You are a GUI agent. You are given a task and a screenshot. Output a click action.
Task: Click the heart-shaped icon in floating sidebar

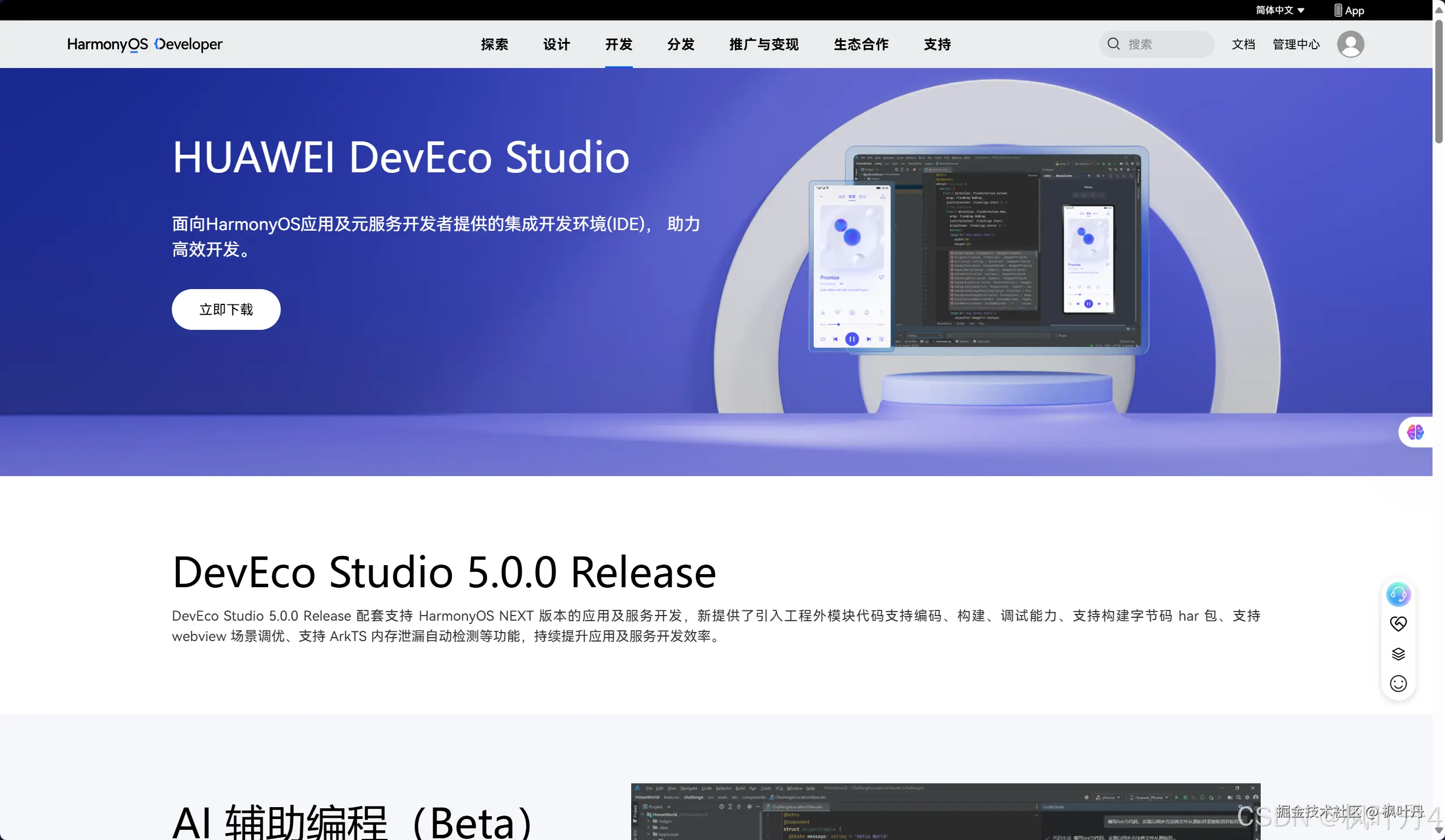[1398, 623]
